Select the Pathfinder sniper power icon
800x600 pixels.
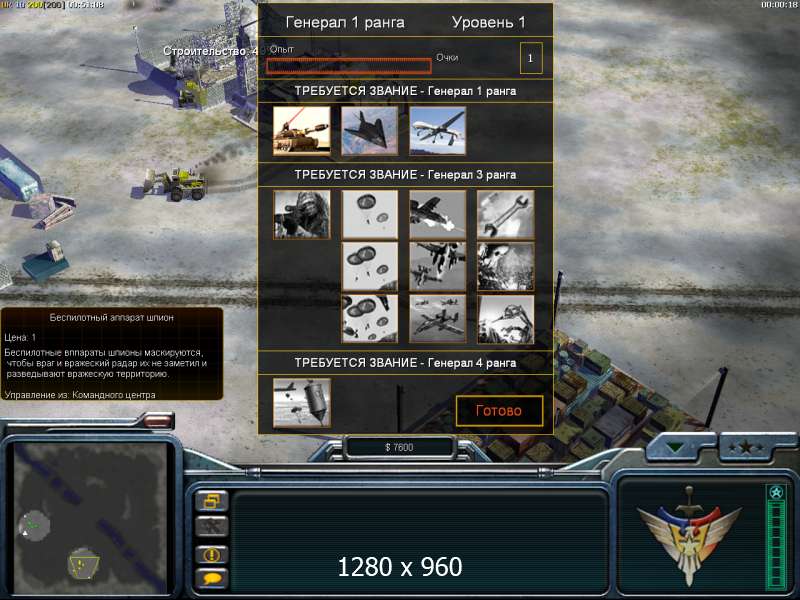(302, 215)
